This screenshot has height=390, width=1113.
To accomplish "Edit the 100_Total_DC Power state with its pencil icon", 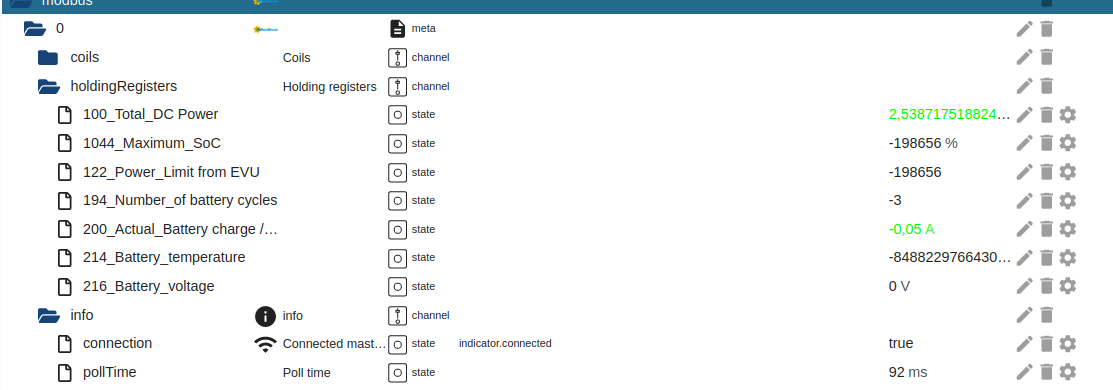I will click(1024, 114).
